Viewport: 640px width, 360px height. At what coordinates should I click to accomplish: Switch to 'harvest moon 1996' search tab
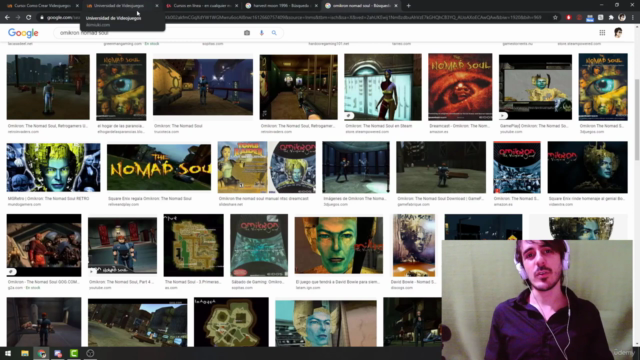(x=280, y=6)
